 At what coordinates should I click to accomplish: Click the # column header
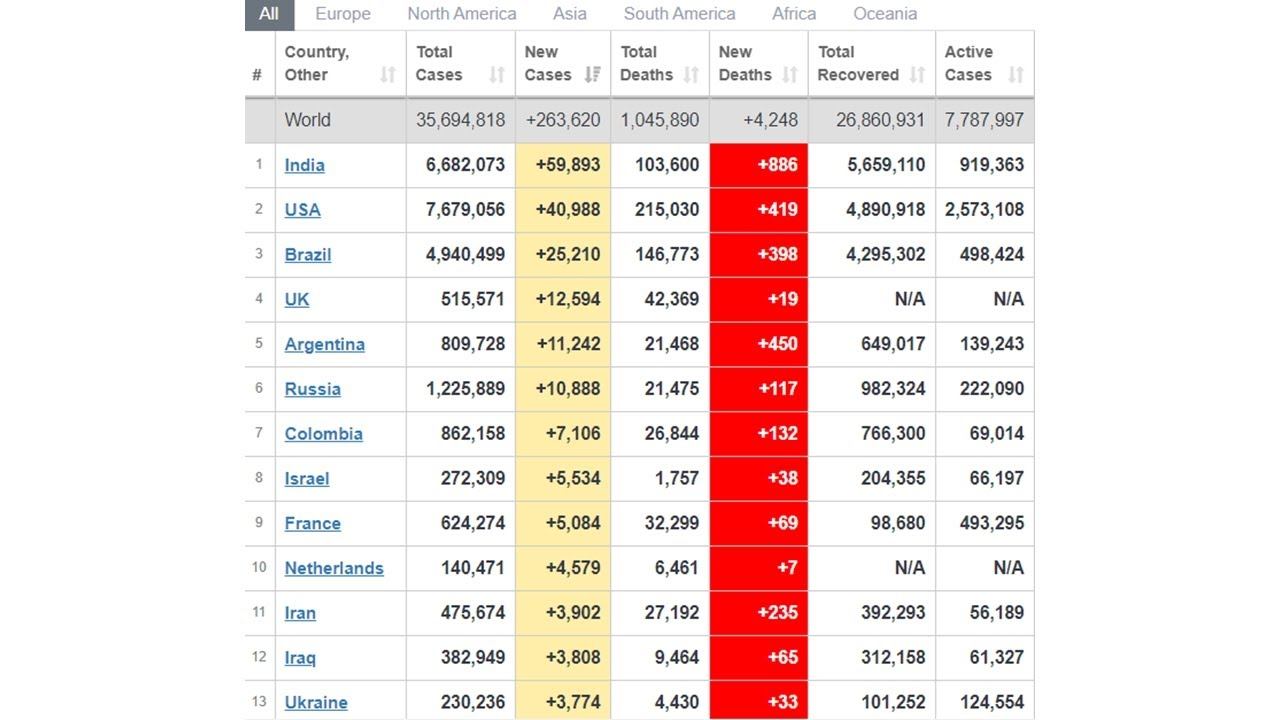coord(258,75)
